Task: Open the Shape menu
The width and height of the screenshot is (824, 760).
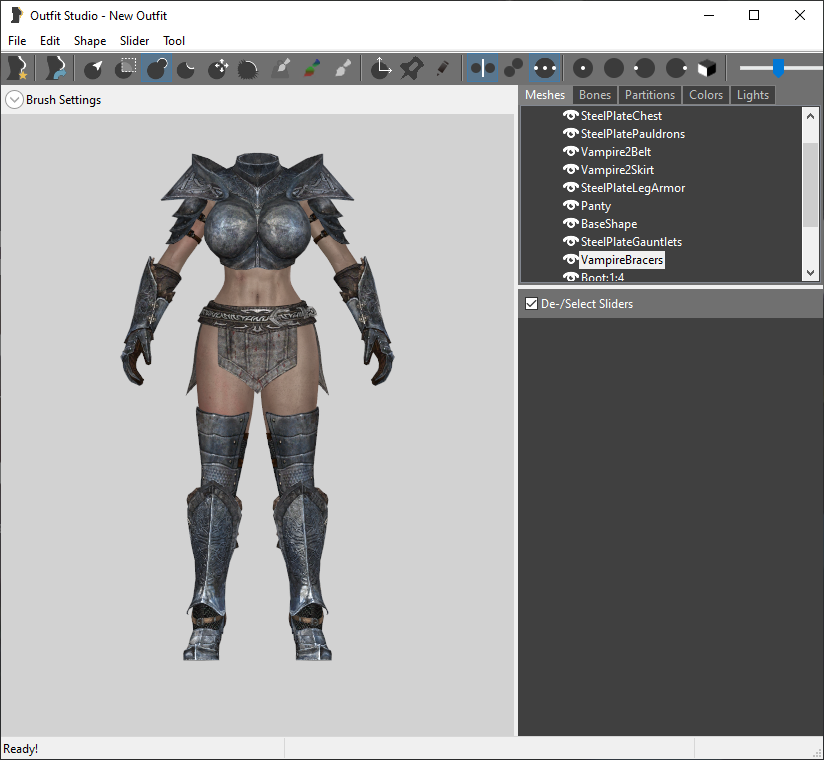Action: pos(90,41)
